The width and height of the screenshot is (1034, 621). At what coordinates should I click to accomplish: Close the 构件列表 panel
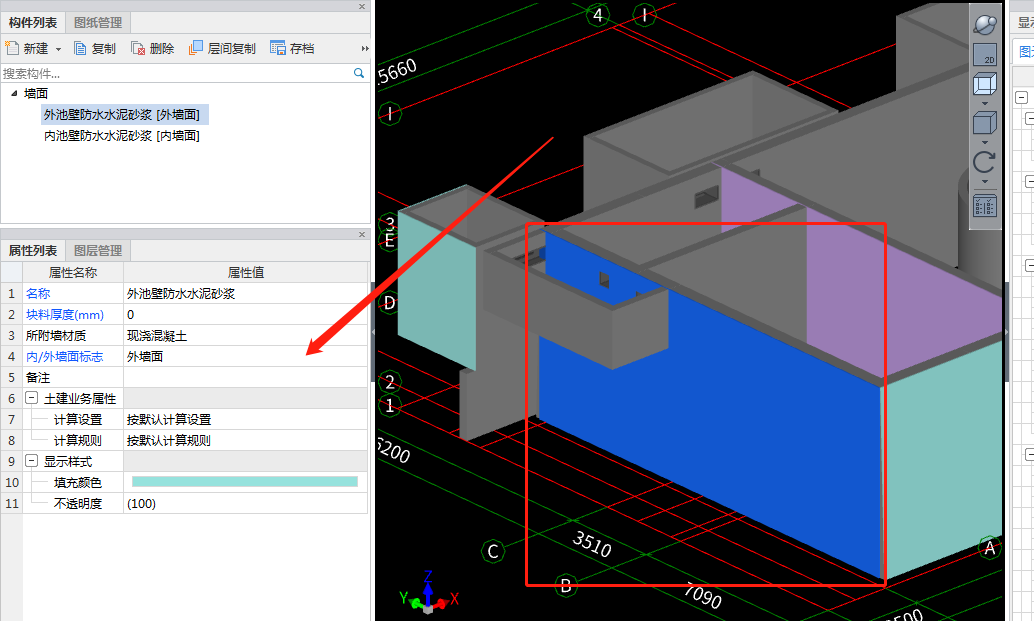(x=362, y=7)
